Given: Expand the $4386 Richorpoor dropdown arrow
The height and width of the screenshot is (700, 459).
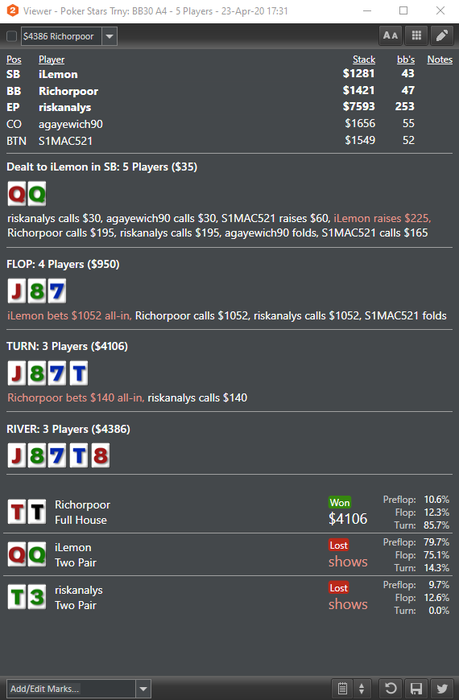Looking at the screenshot, I should point(109,36).
